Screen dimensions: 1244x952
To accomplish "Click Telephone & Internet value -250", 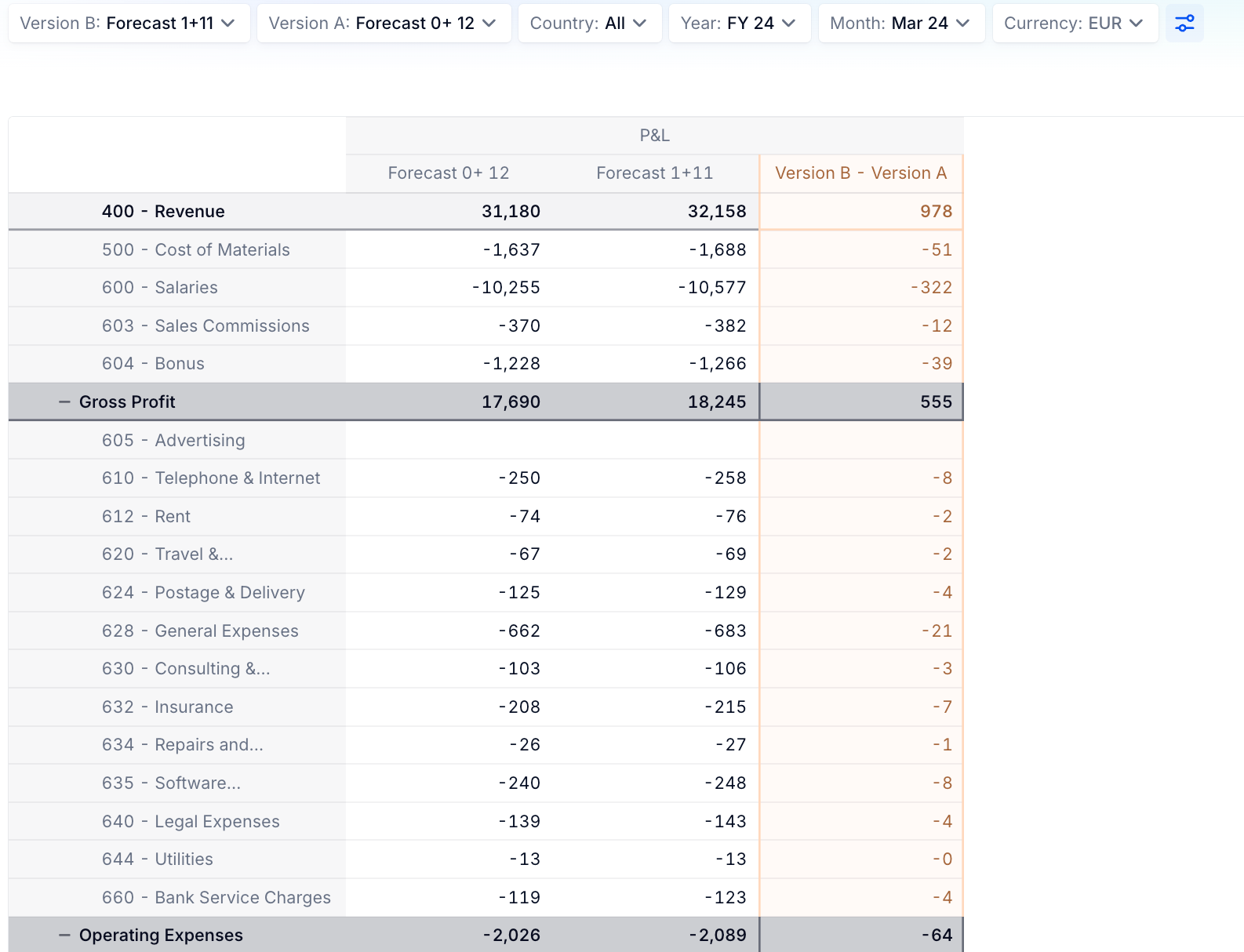I will tap(519, 478).
